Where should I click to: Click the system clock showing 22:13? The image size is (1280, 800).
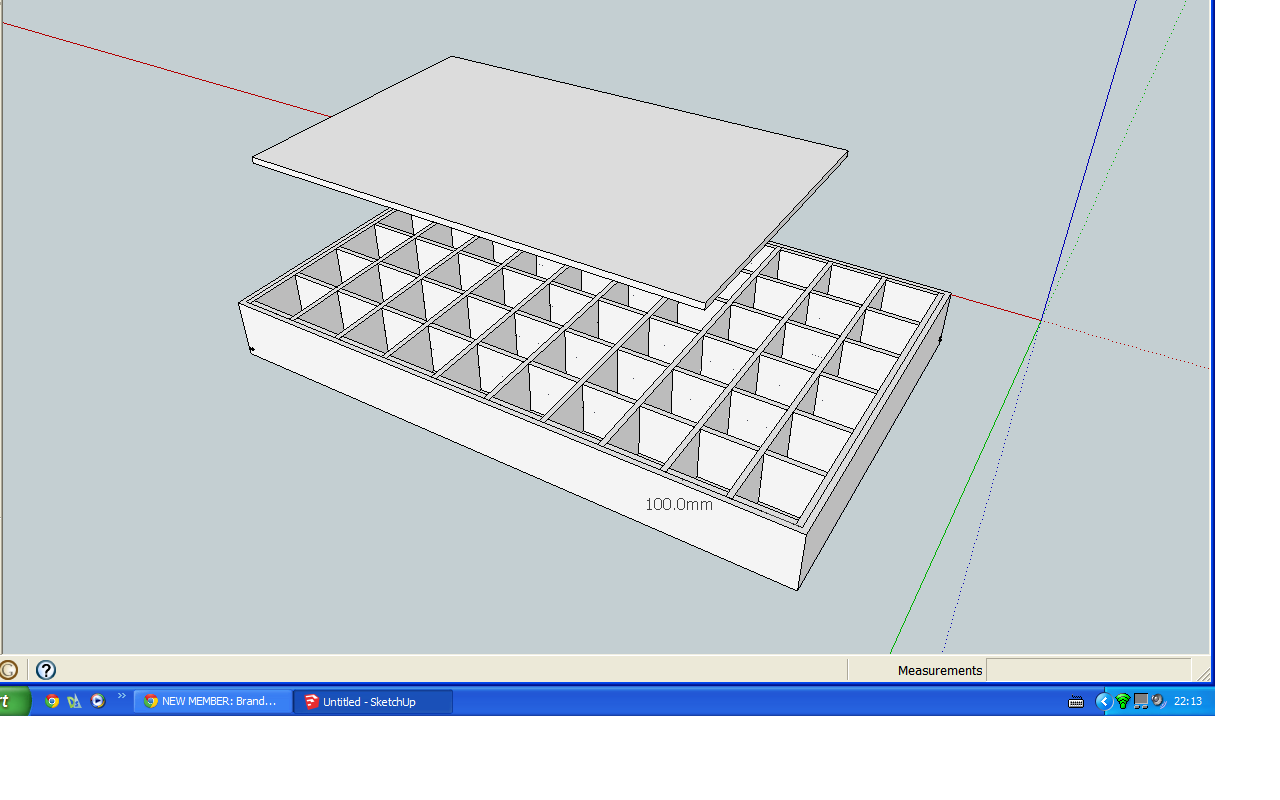(1188, 701)
